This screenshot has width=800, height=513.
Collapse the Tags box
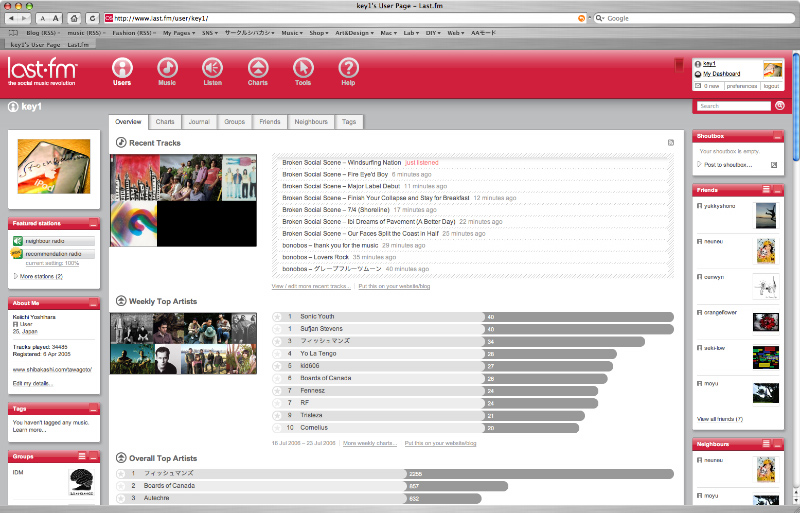click(93, 409)
